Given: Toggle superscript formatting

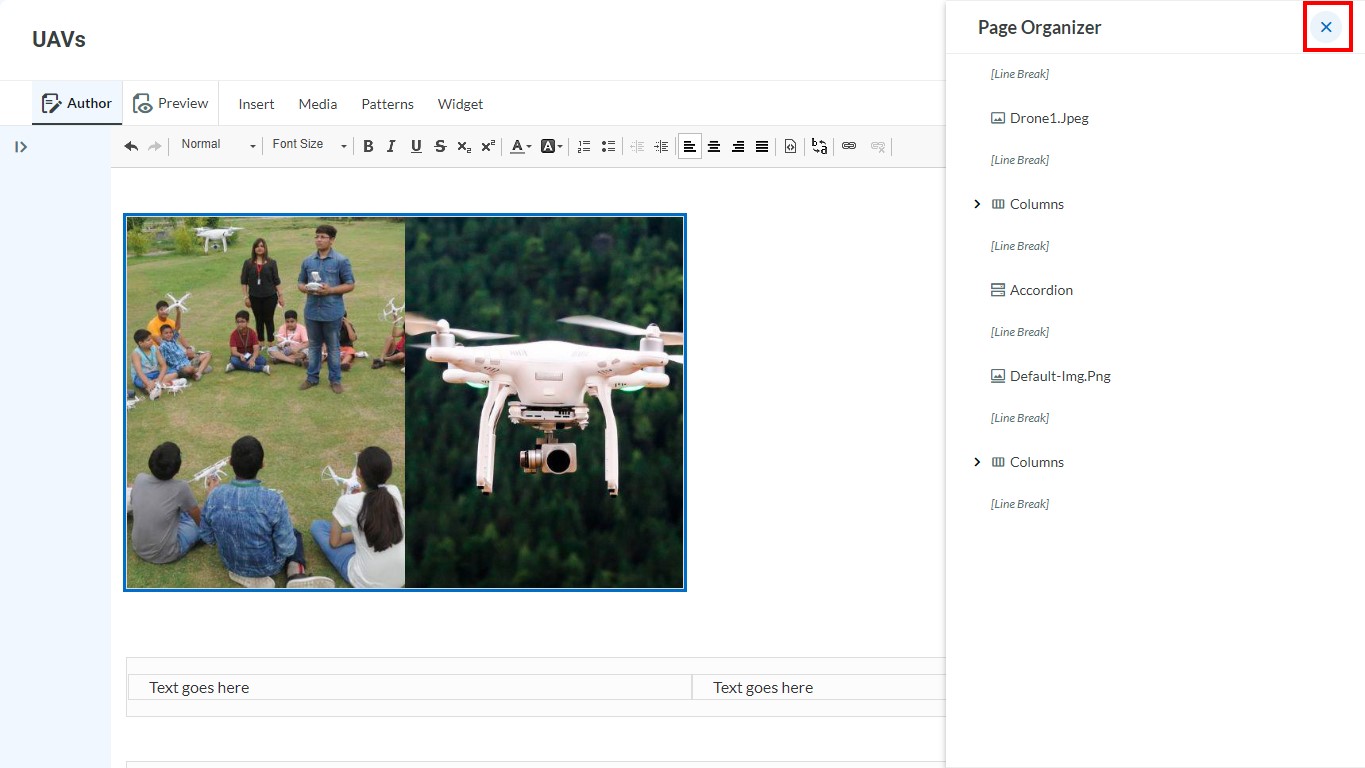Looking at the screenshot, I should [488, 146].
